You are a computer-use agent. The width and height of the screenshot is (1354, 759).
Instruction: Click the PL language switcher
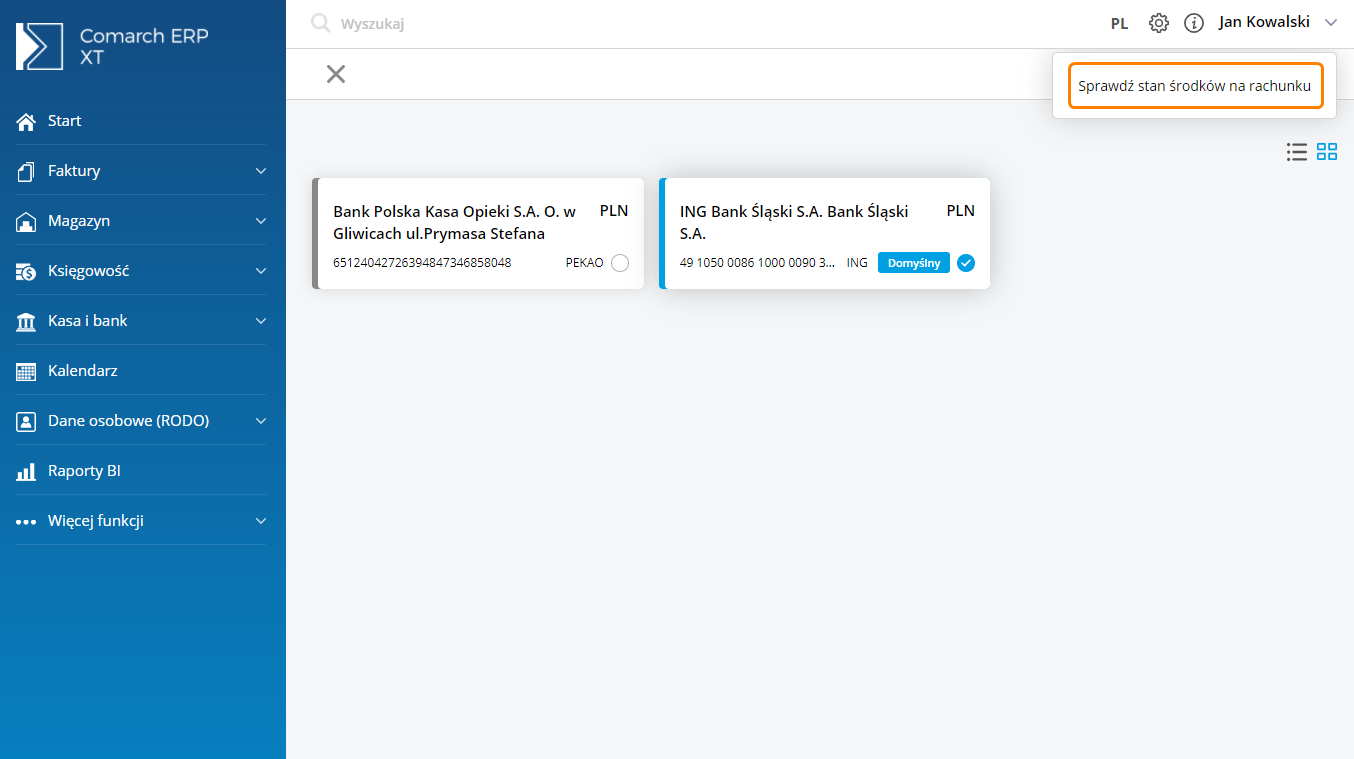coord(1119,23)
